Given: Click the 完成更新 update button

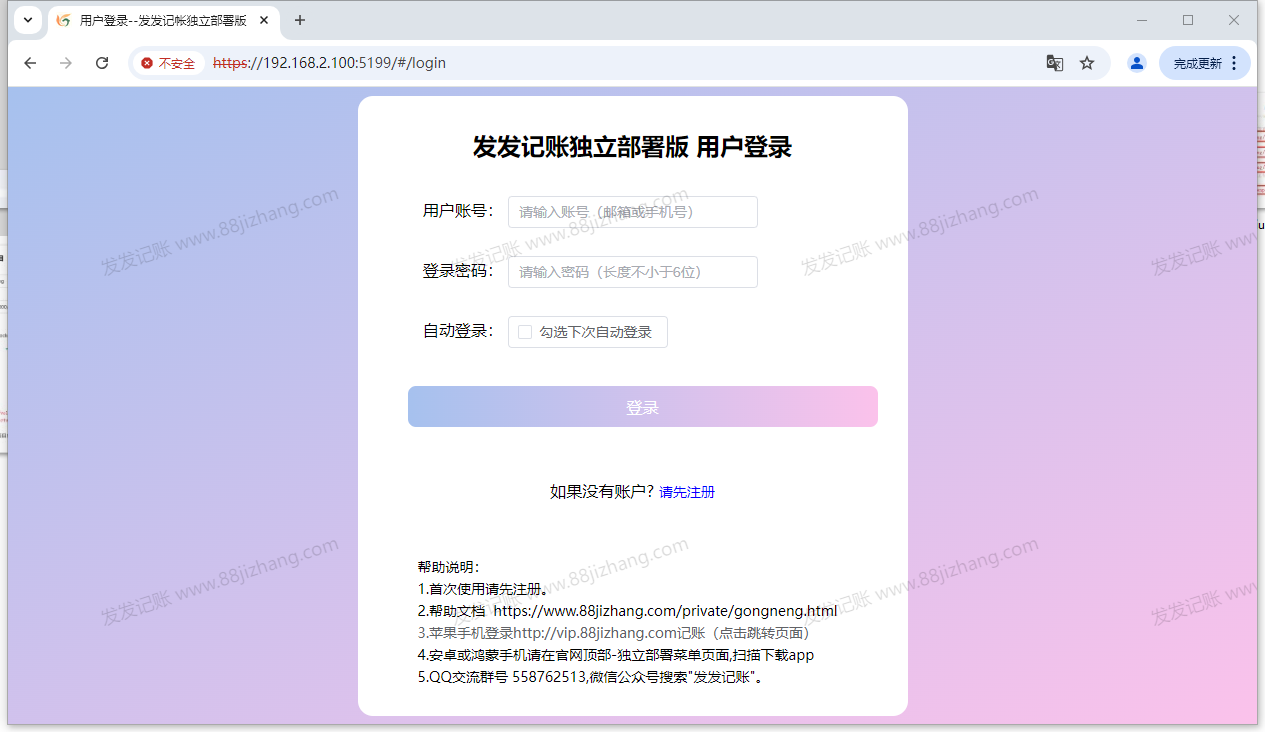Looking at the screenshot, I should (1197, 63).
